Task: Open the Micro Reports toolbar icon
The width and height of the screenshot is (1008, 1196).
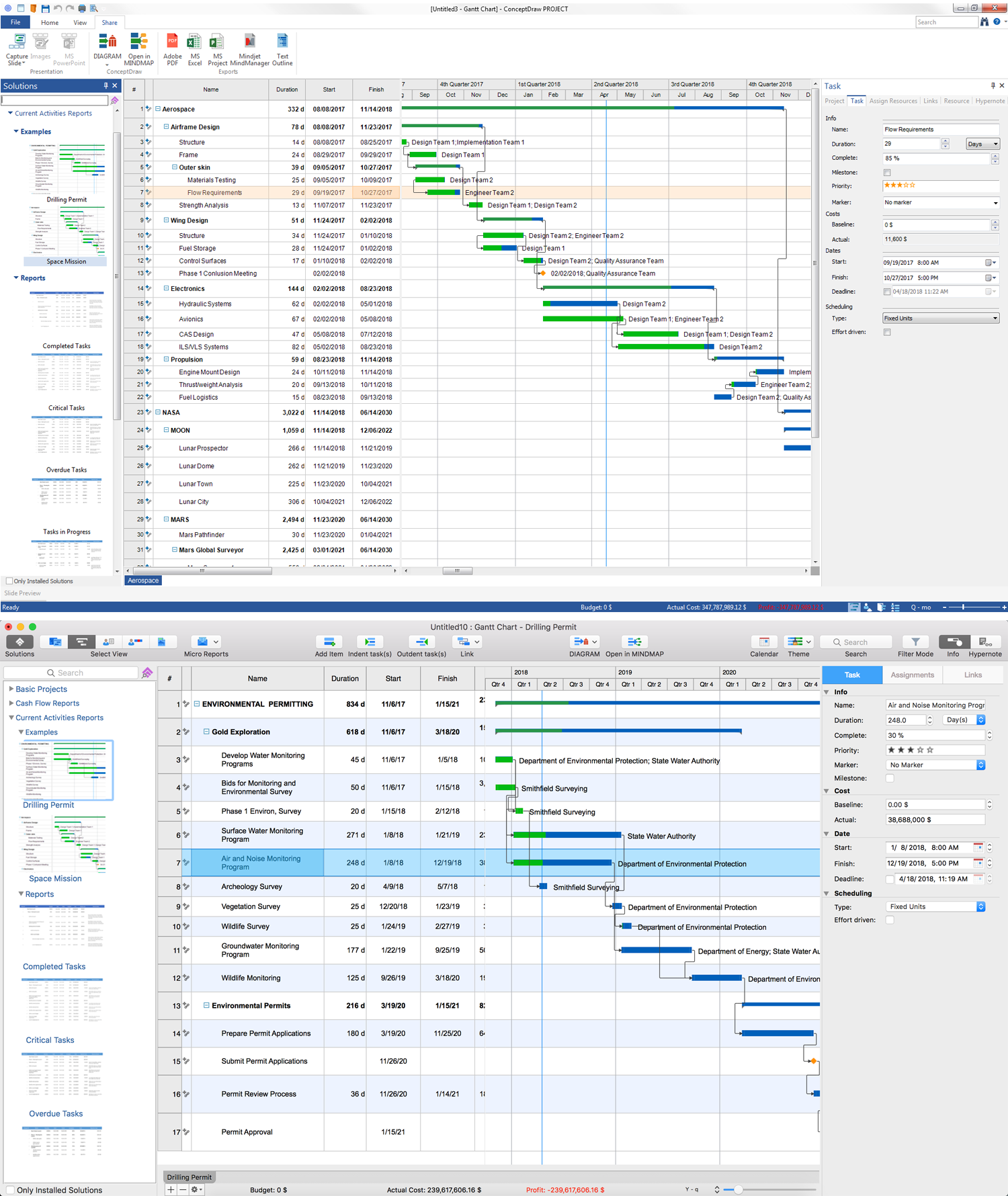Action: (x=206, y=642)
